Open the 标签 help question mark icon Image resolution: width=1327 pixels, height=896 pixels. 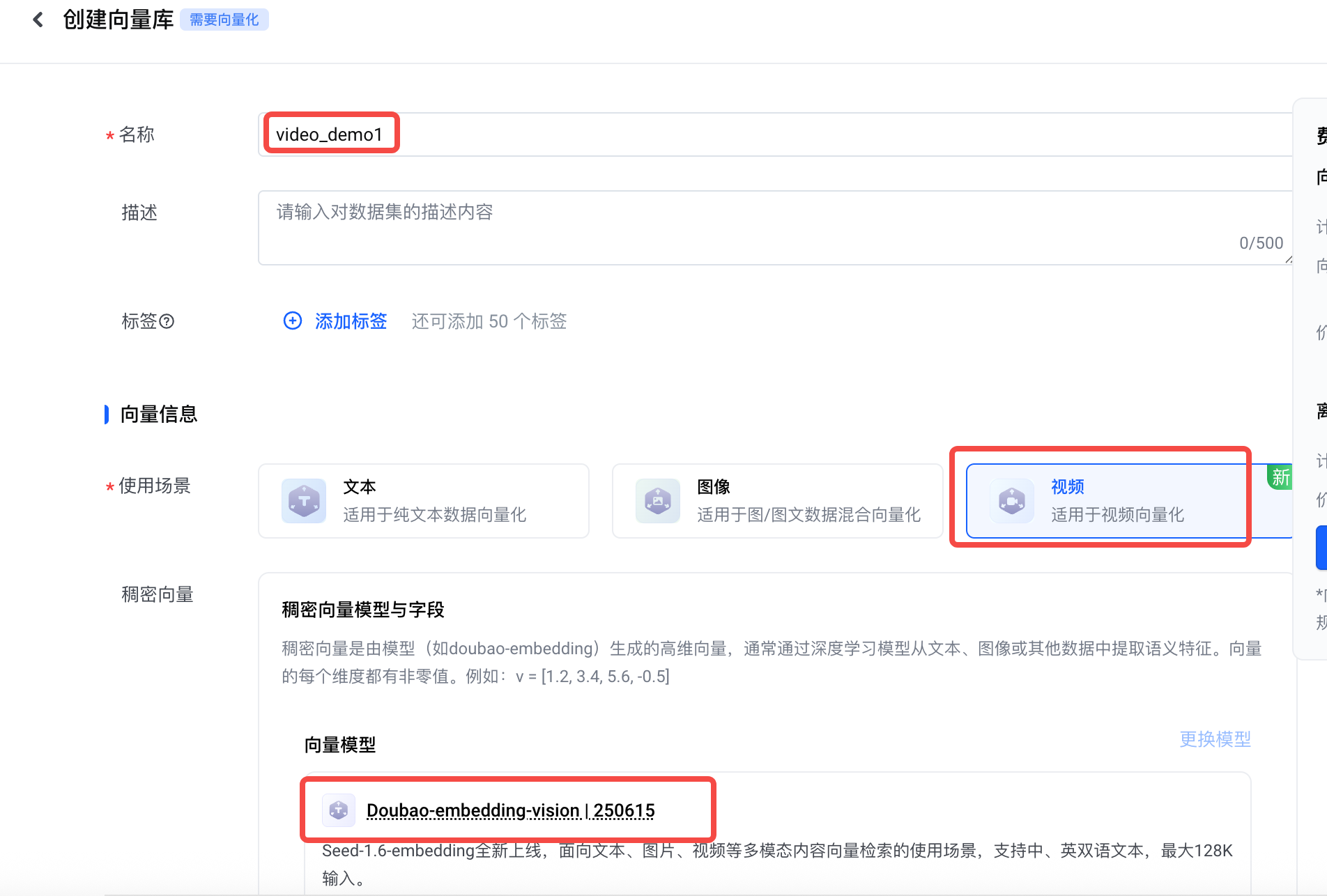(167, 321)
